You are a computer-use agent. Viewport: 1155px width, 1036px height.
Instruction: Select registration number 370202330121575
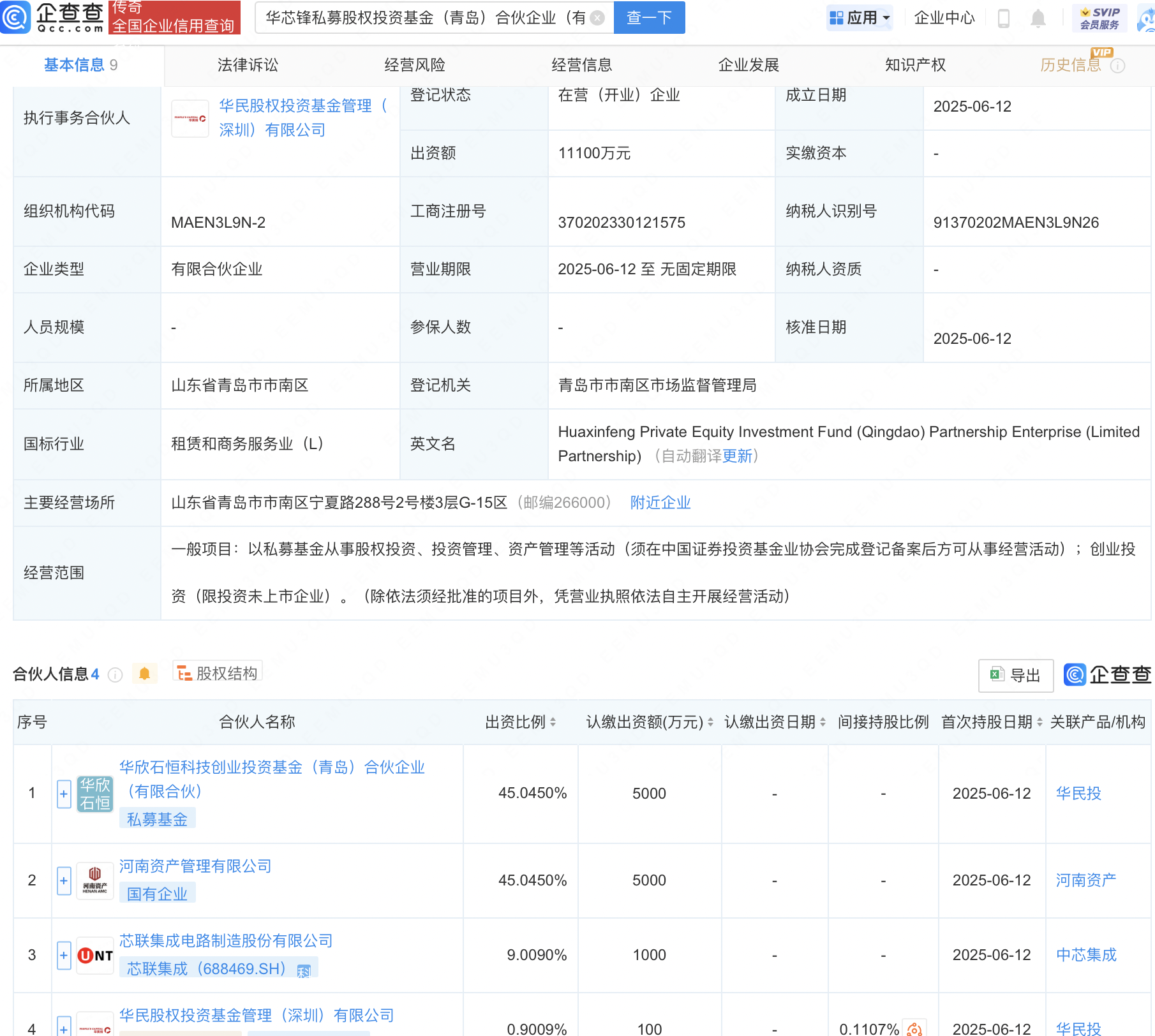click(622, 223)
